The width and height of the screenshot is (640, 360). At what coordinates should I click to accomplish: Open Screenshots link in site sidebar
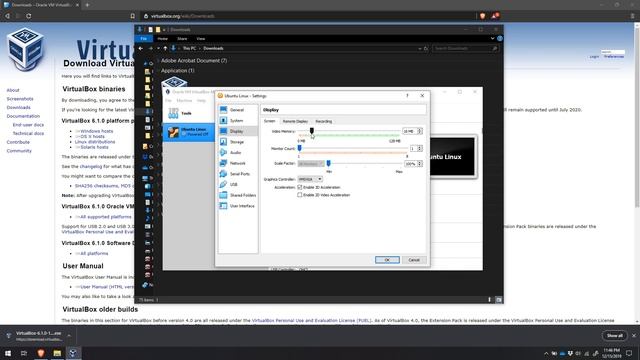click(20, 99)
